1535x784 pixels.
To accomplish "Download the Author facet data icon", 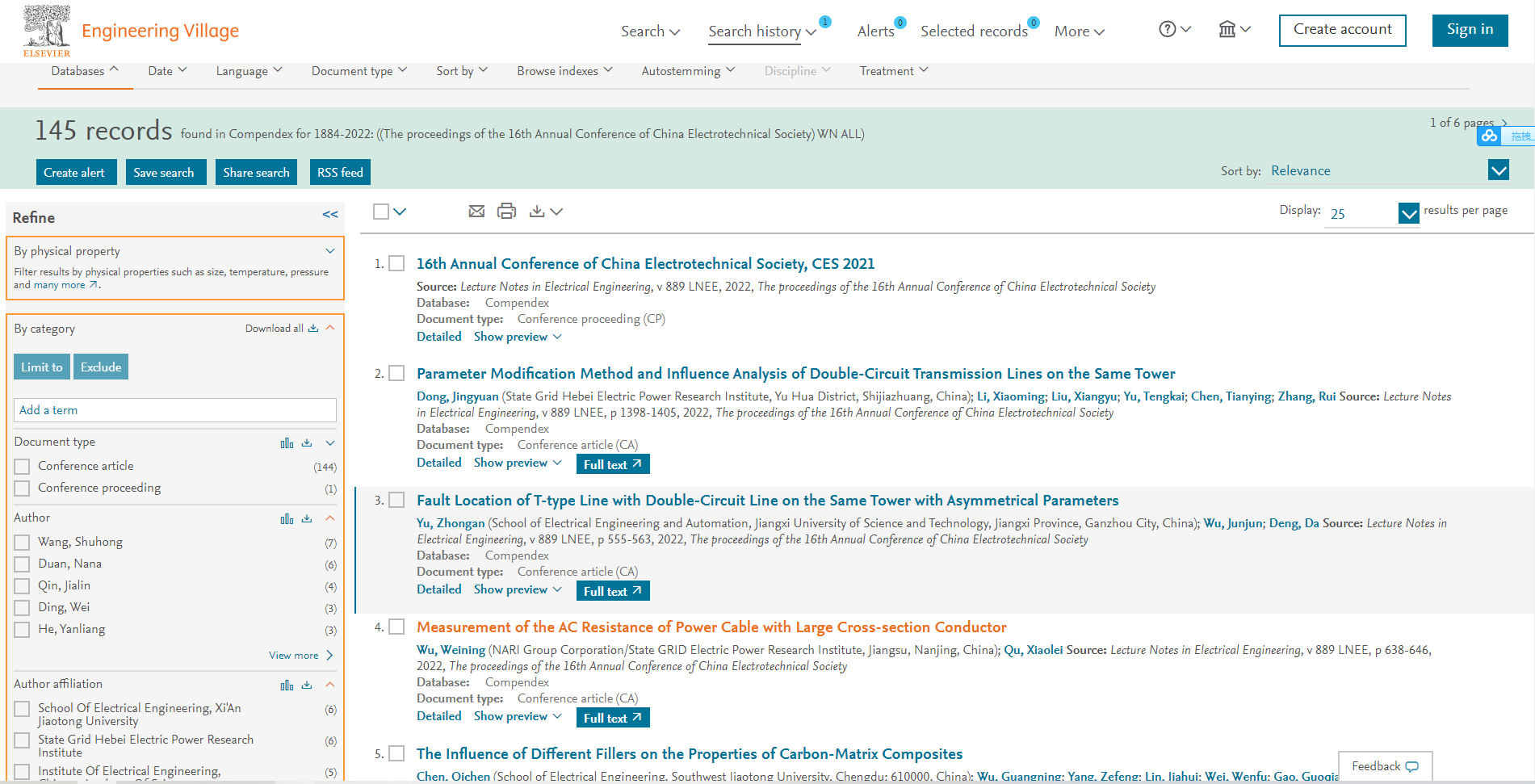I will [x=307, y=518].
